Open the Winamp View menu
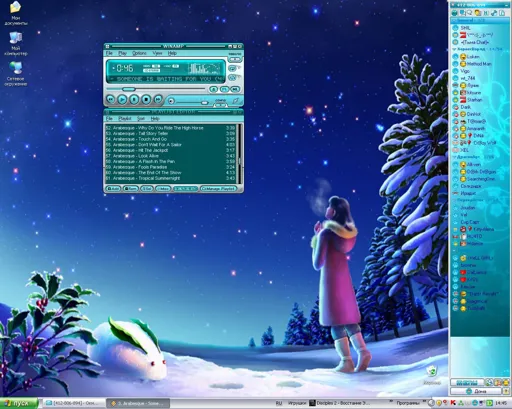This screenshot has height=409, width=512. 157,53
